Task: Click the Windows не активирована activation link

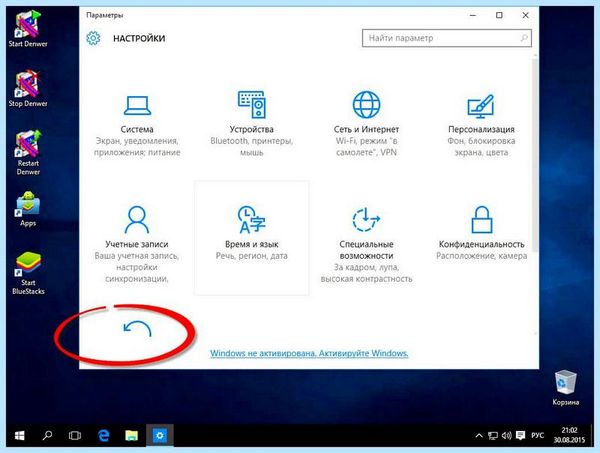Action: pos(309,353)
